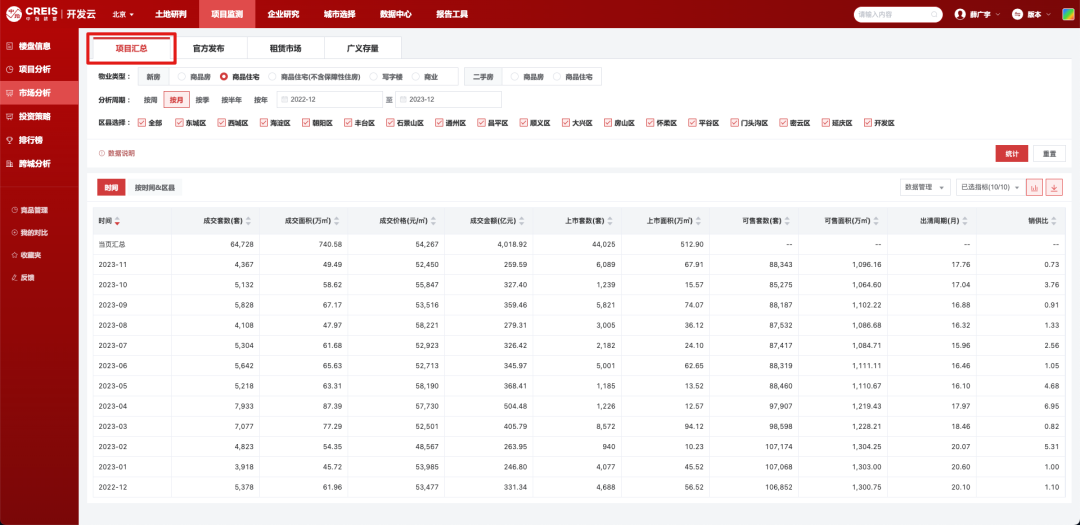The image size is (1080, 525).
Task: Sort by 出清周期(月) column arrows
Action: click(964, 222)
